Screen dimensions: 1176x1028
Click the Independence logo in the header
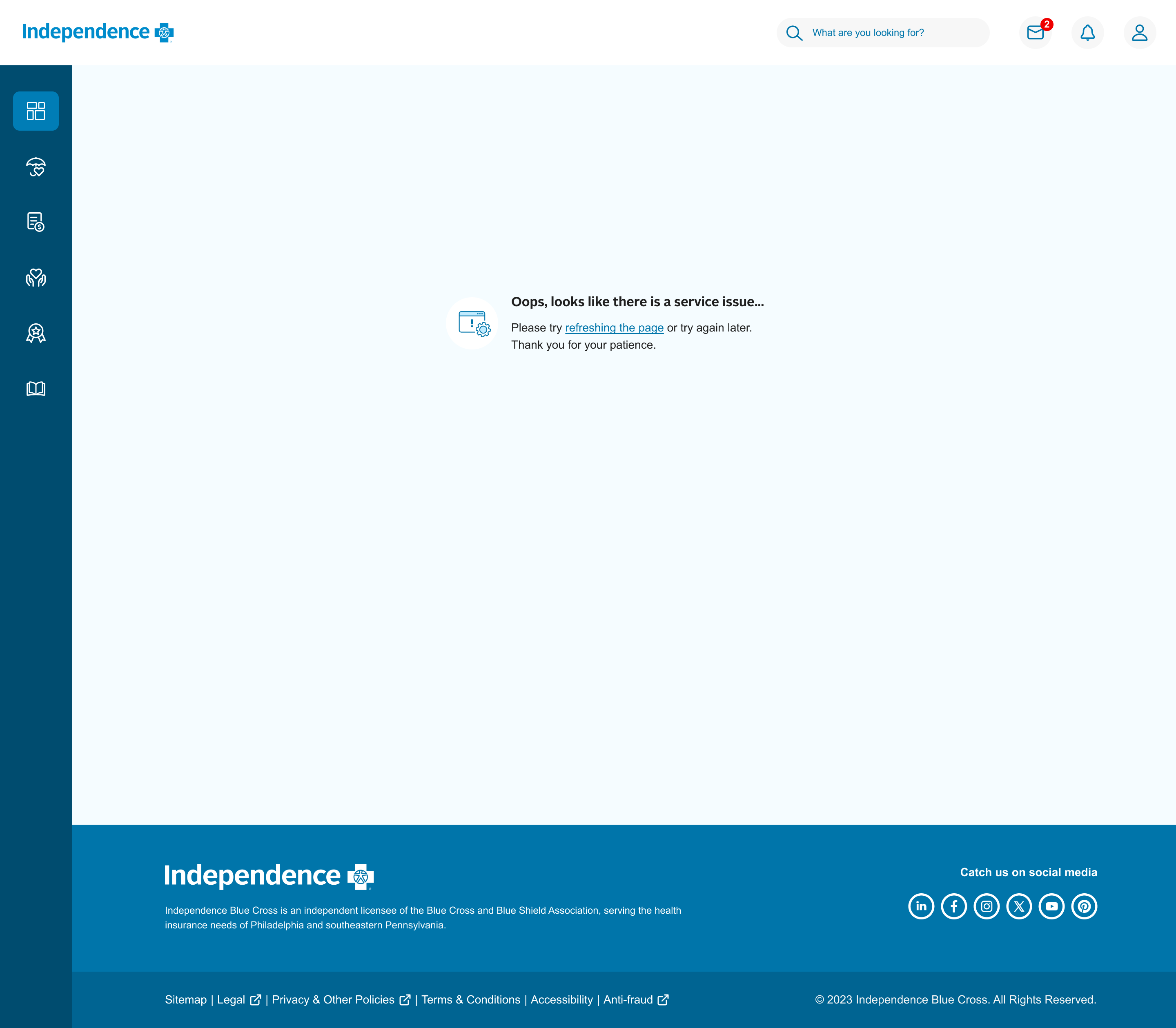98,32
